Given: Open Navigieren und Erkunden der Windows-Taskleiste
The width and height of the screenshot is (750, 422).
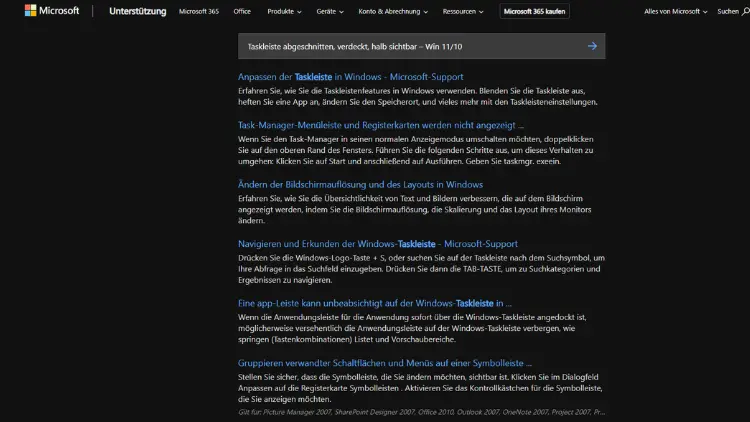Looking at the screenshot, I should pyautogui.click(x=378, y=244).
